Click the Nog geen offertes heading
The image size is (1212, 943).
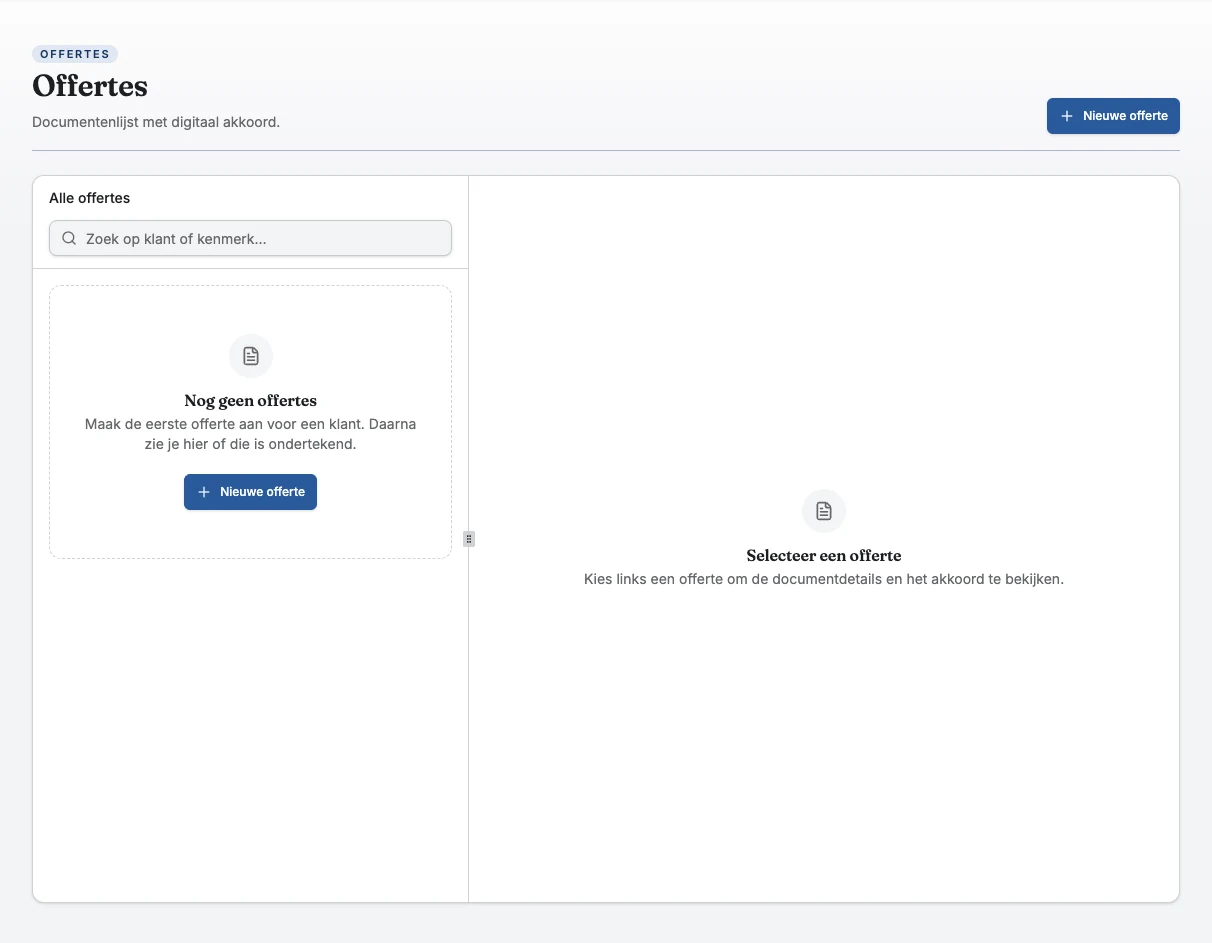pyautogui.click(x=251, y=401)
